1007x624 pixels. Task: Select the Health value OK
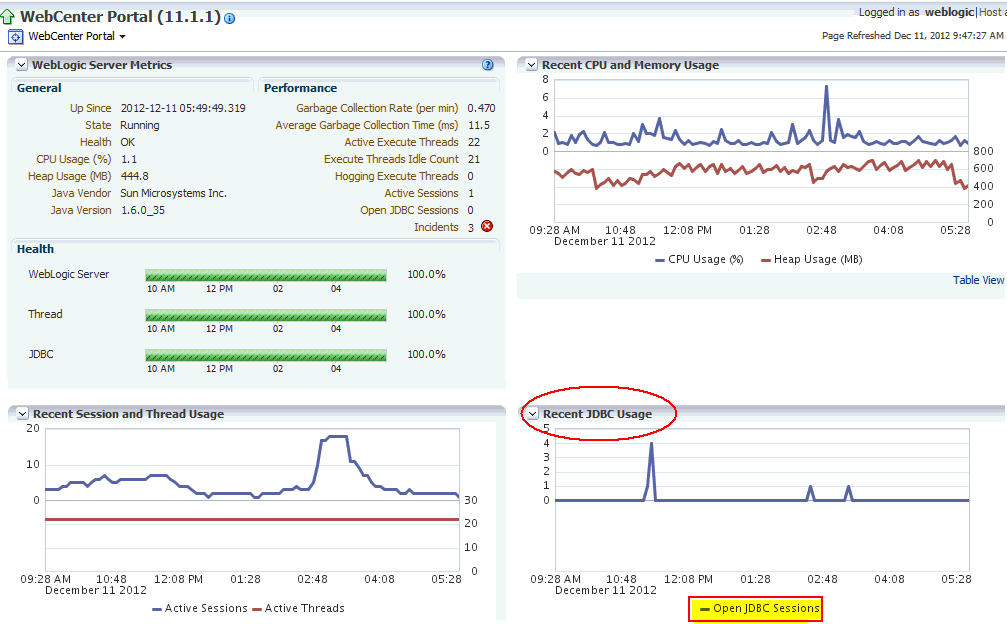click(x=128, y=142)
